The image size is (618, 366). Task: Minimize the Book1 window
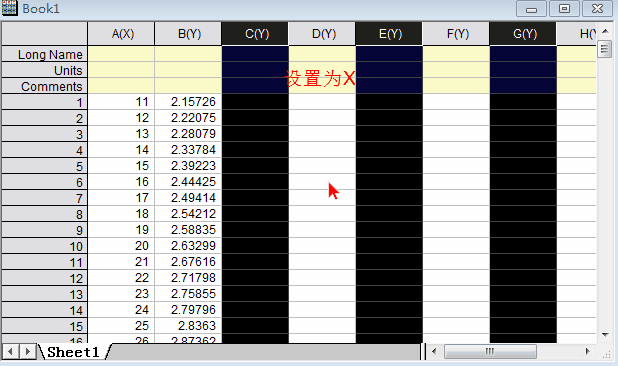531,9
